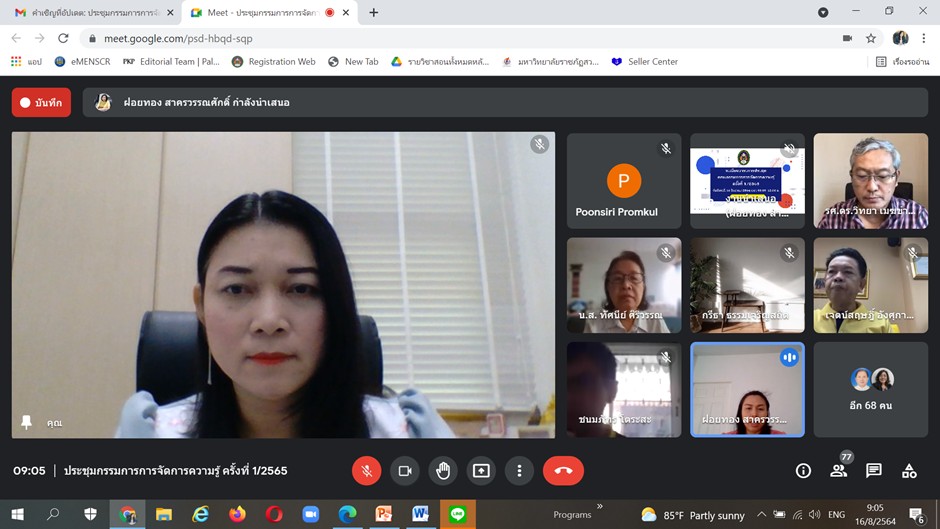Open the three-dot more options menu
This screenshot has height=529, width=940.
click(x=519, y=471)
